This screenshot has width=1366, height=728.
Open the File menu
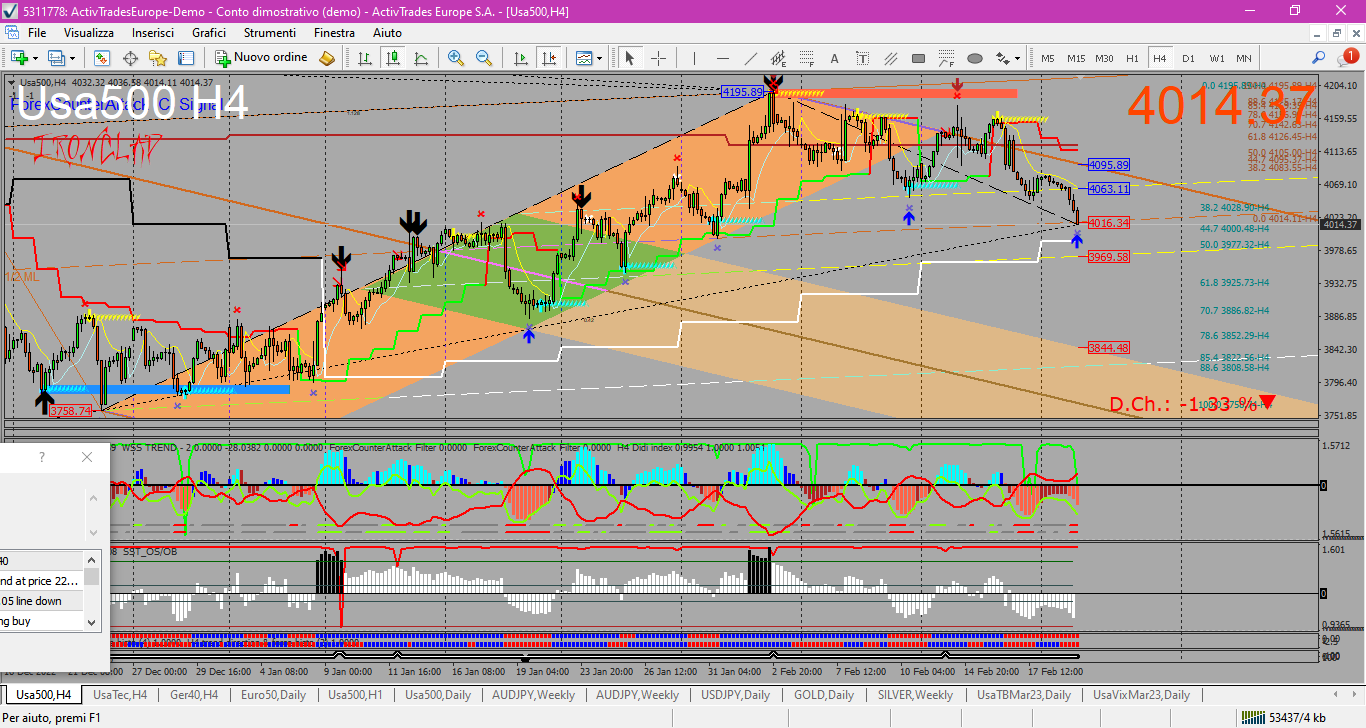[x=36, y=32]
